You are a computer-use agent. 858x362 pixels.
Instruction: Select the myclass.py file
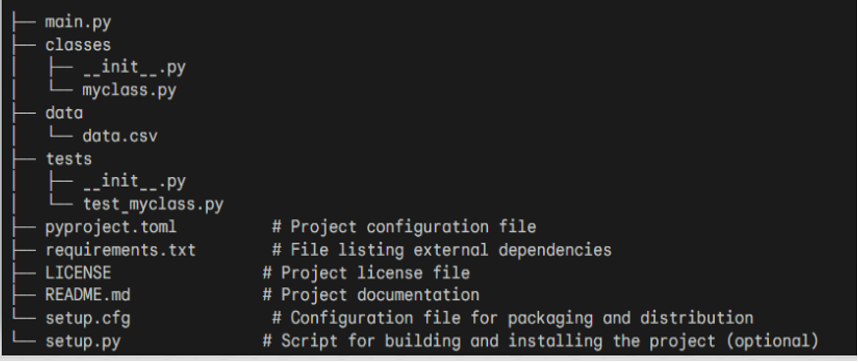coord(129,90)
